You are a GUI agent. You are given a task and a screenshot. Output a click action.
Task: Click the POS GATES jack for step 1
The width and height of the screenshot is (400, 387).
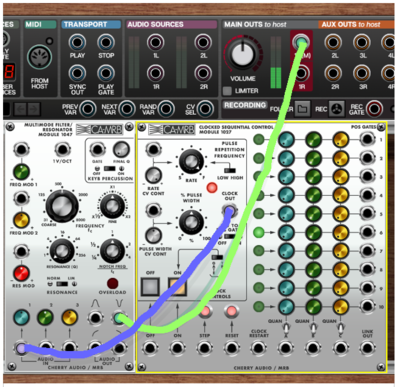367,139
